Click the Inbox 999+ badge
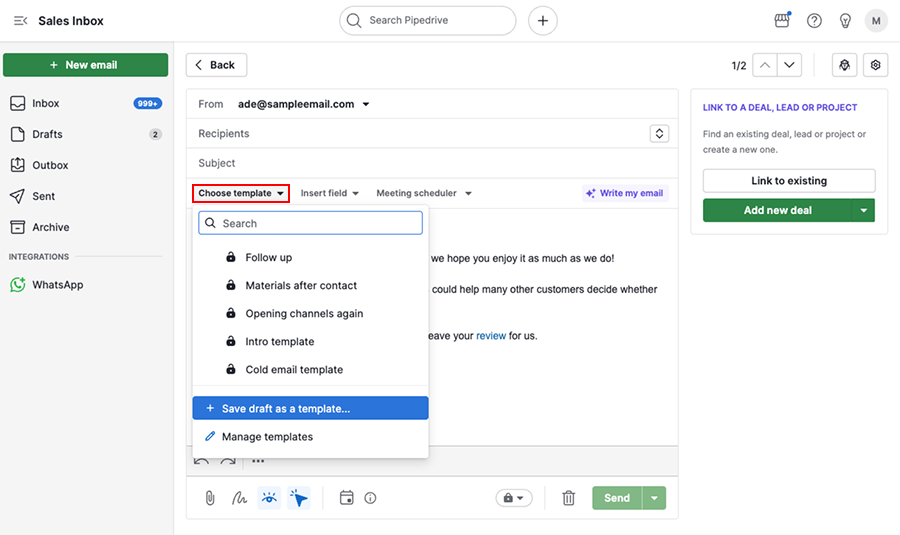This screenshot has height=535, width=900. pyautogui.click(x=148, y=103)
